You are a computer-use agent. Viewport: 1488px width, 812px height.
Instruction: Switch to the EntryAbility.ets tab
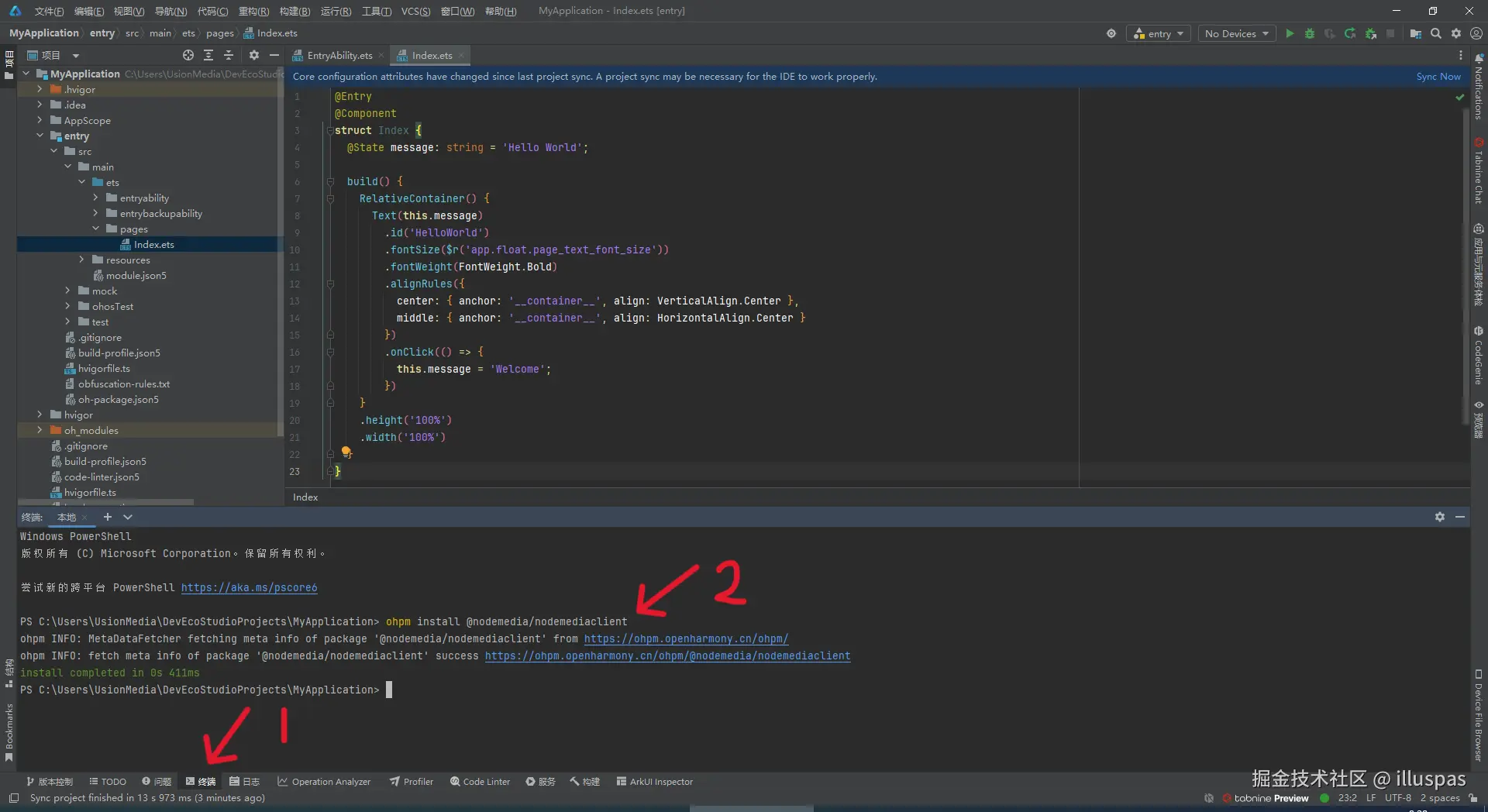coord(339,55)
